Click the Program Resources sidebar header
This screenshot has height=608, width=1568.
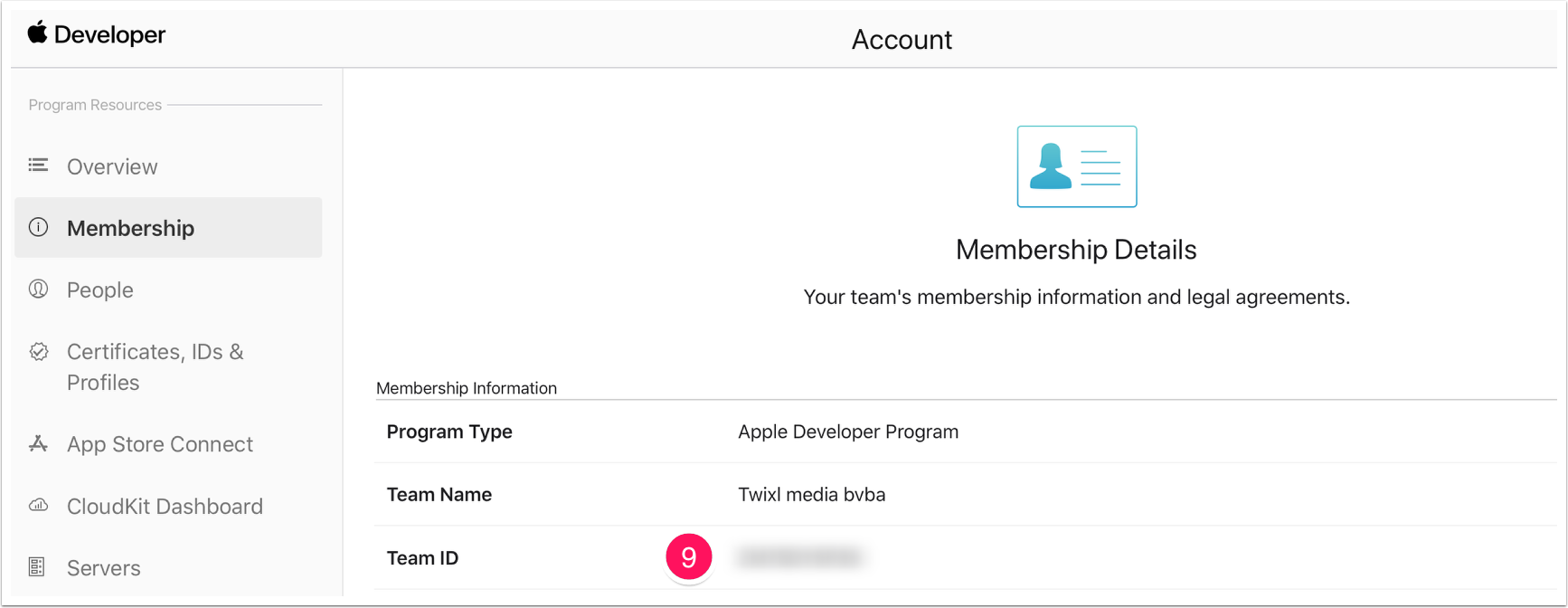click(x=95, y=105)
